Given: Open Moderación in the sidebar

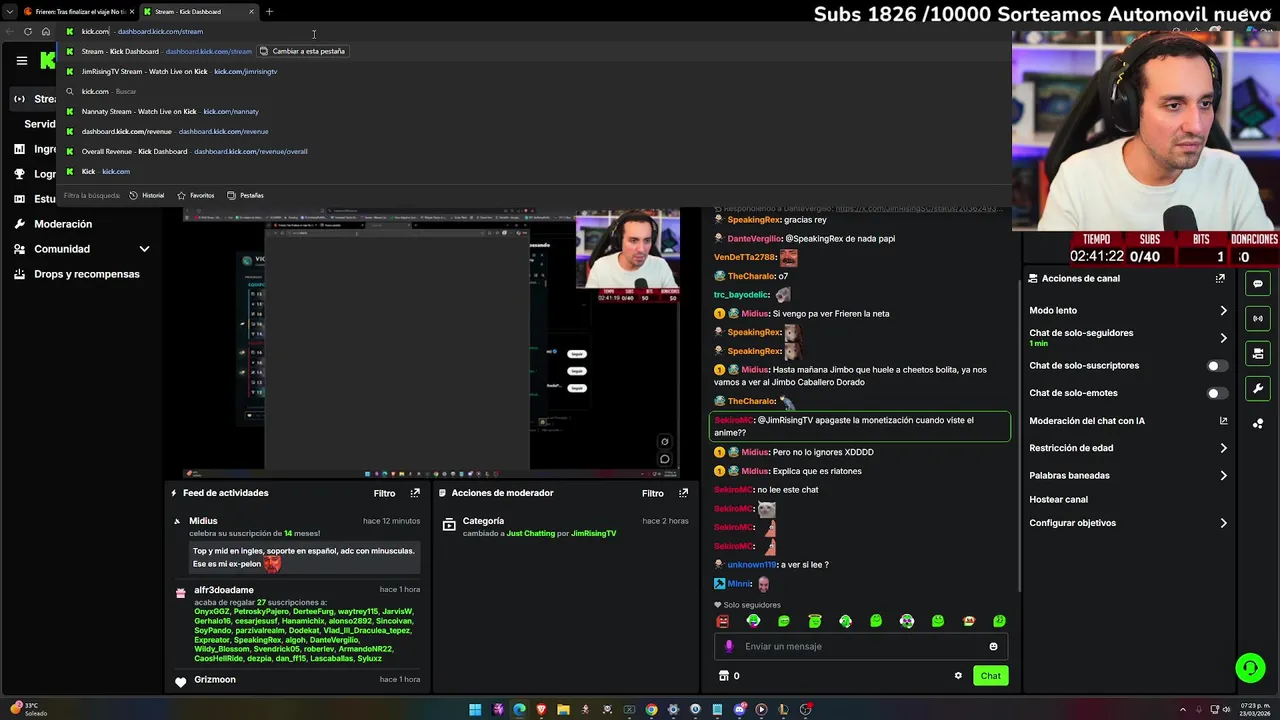Looking at the screenshot, I should pyautogui.click(x=62, y=224).
